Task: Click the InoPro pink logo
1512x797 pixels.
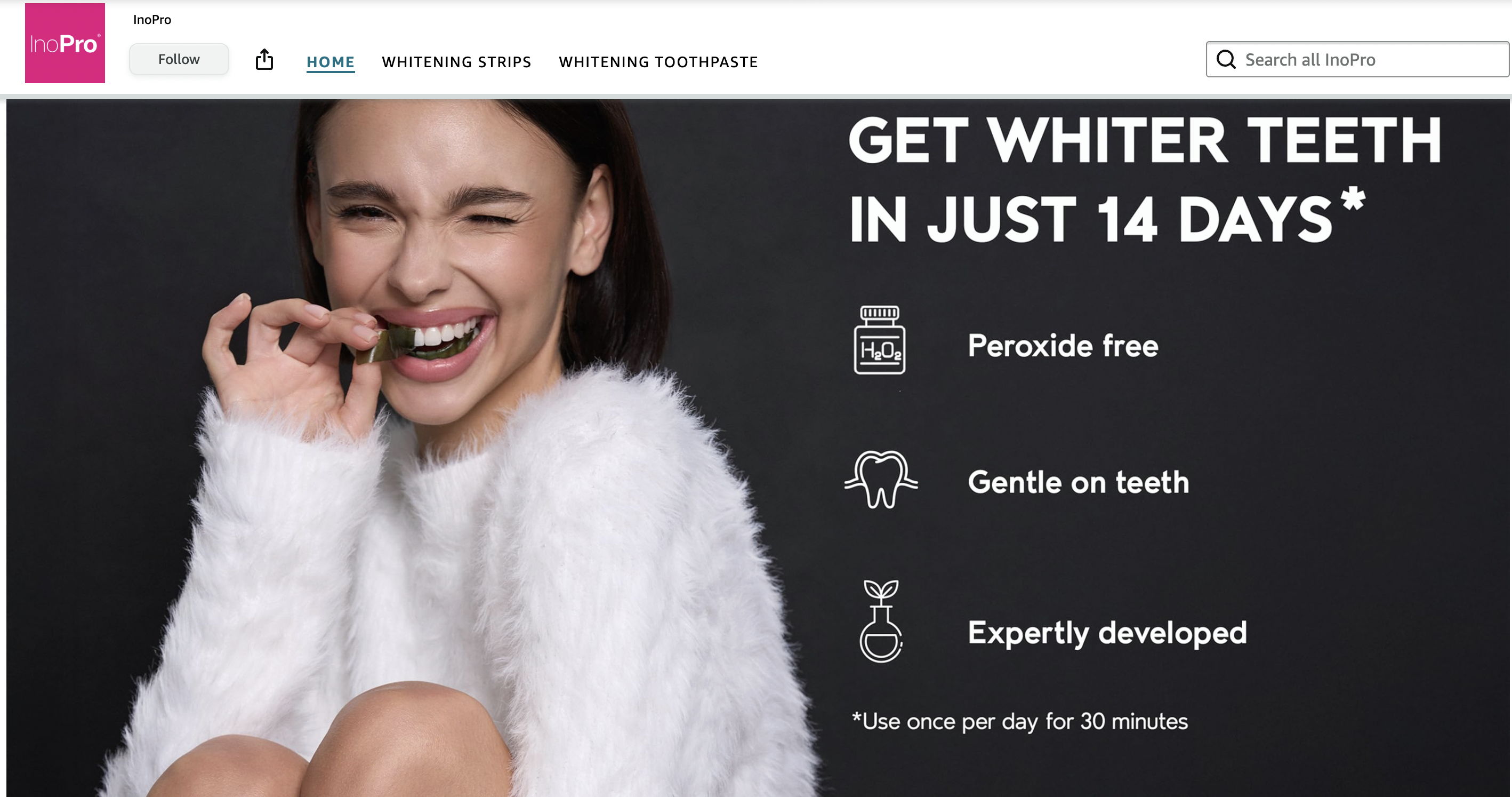Action: coord(65,43)
